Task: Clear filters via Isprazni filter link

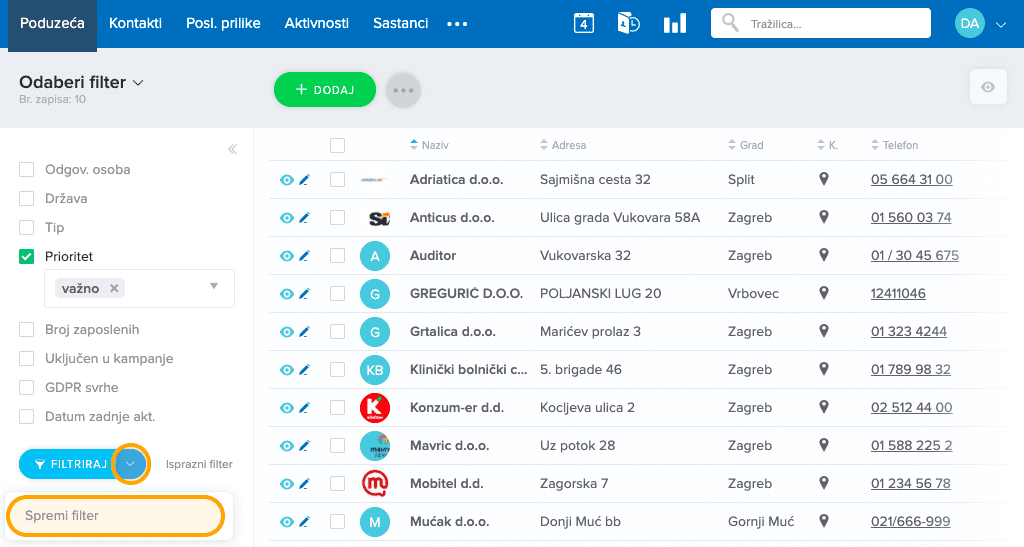Action: [x=199, y=464]
